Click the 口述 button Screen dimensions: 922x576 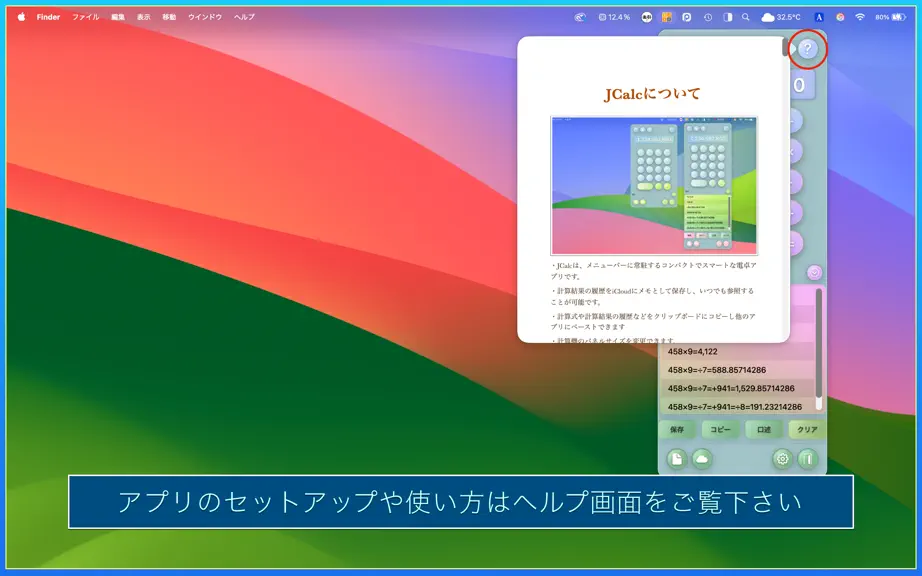pos(764,430)
